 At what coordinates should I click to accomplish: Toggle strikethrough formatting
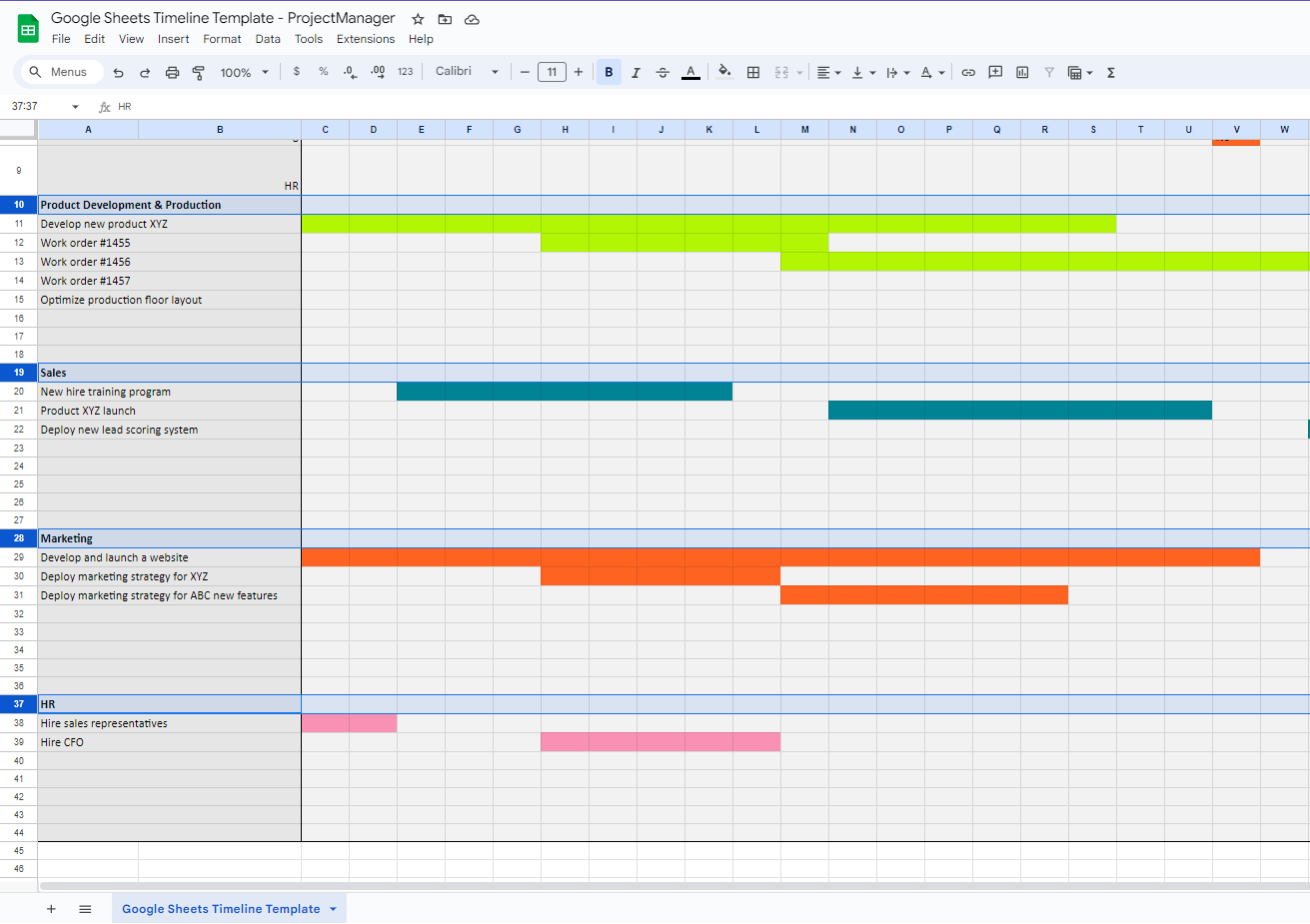(662, 72)
